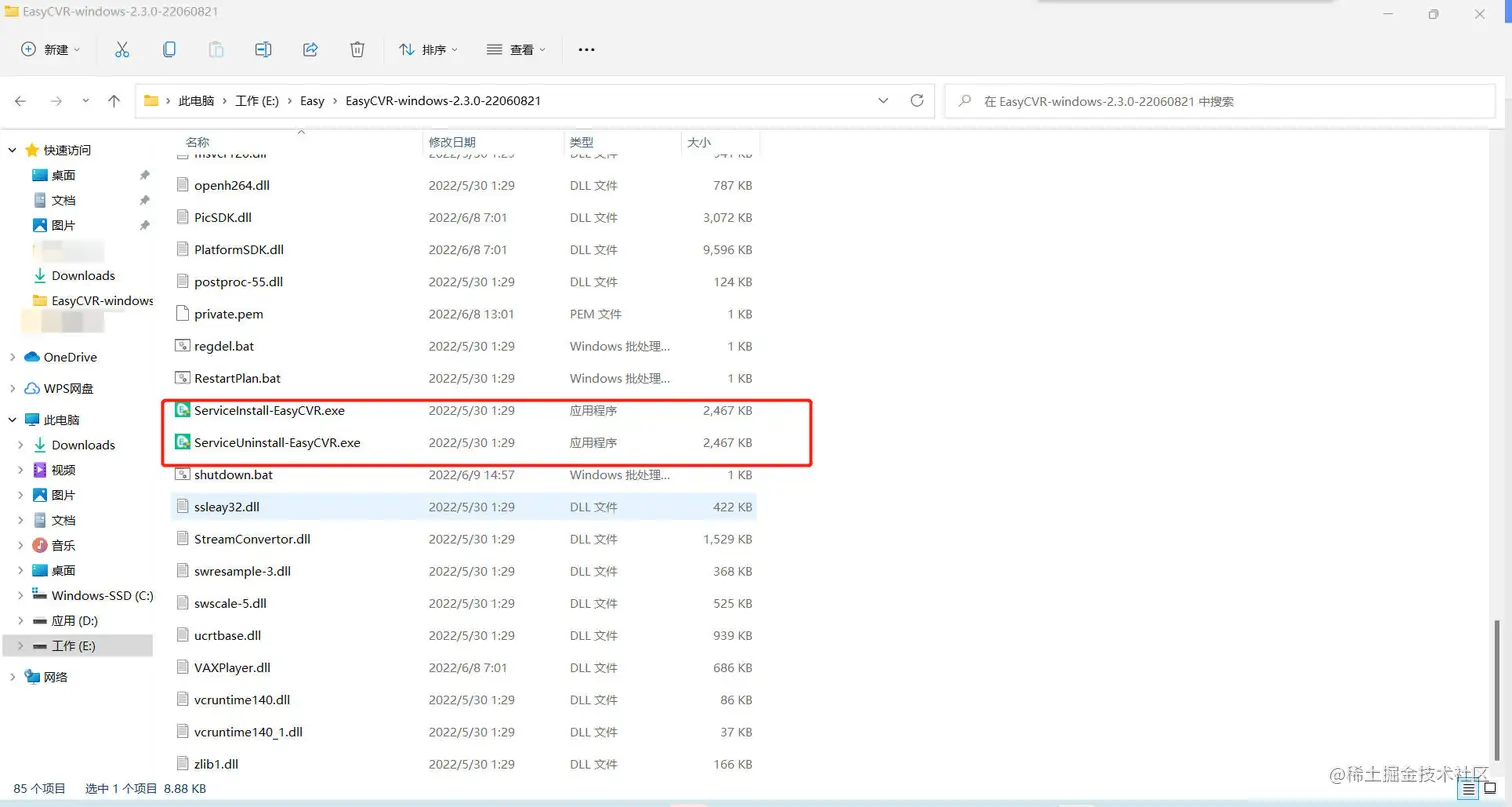
Task: Open the three-dot more options menu
Action: [587, 49]
